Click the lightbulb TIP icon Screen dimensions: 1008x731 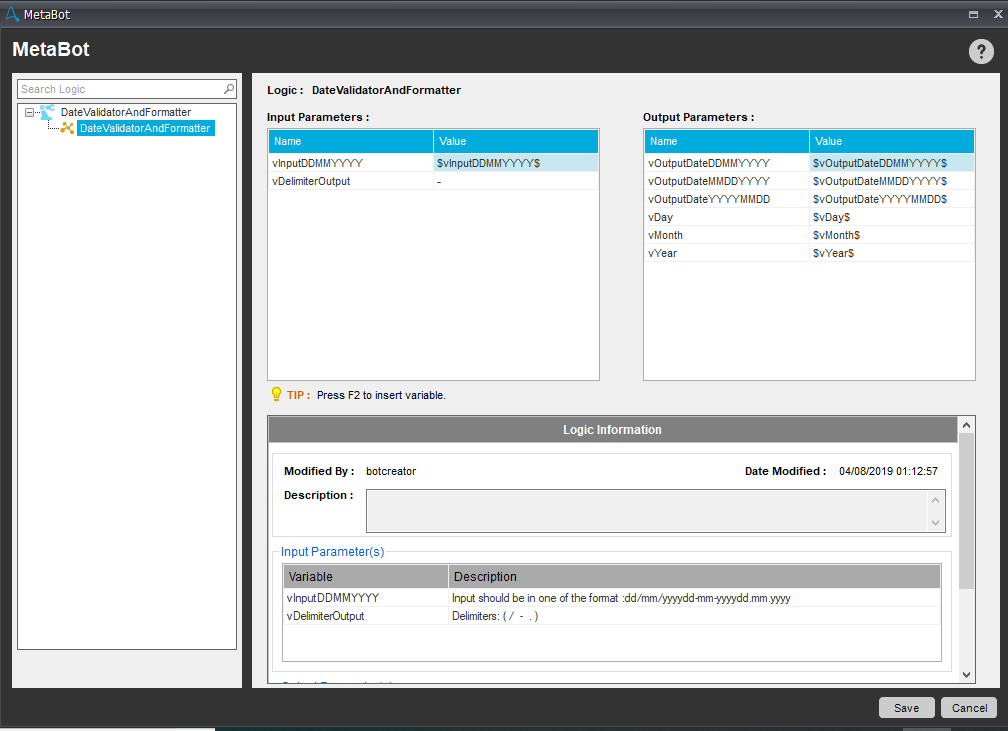click(x=276, y=395)
